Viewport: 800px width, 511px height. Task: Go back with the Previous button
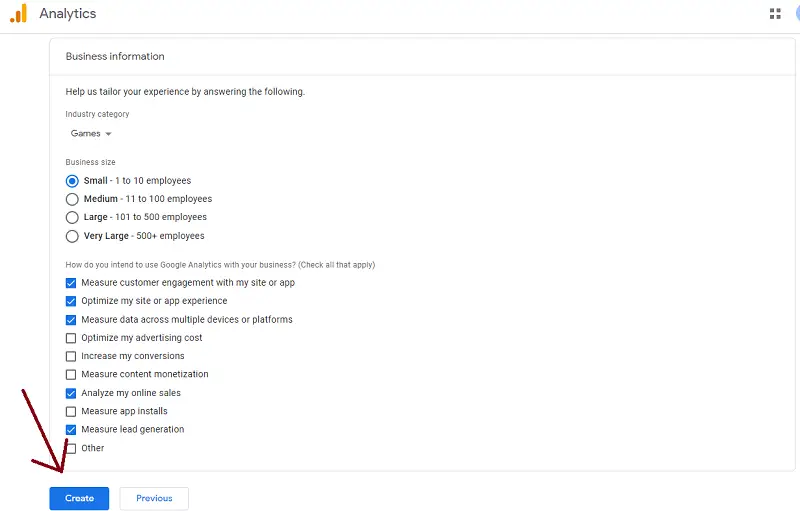[154, 498]
